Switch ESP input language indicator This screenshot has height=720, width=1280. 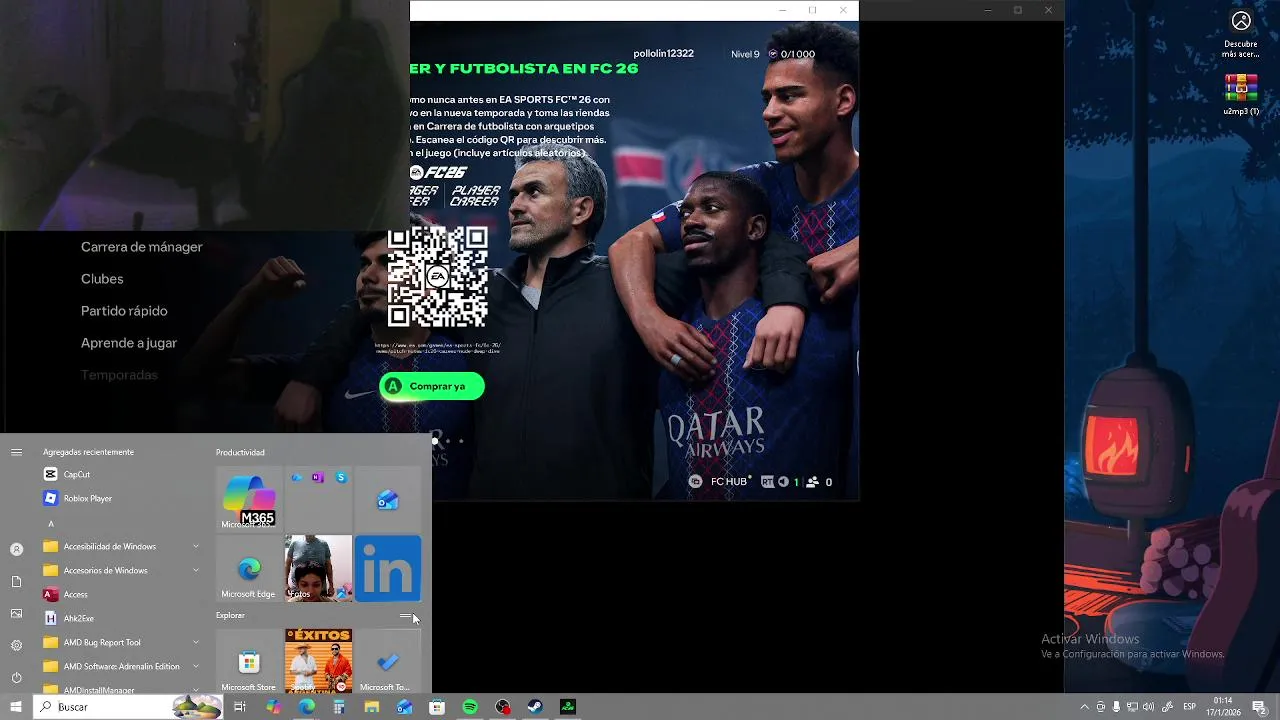(1190, 707)
